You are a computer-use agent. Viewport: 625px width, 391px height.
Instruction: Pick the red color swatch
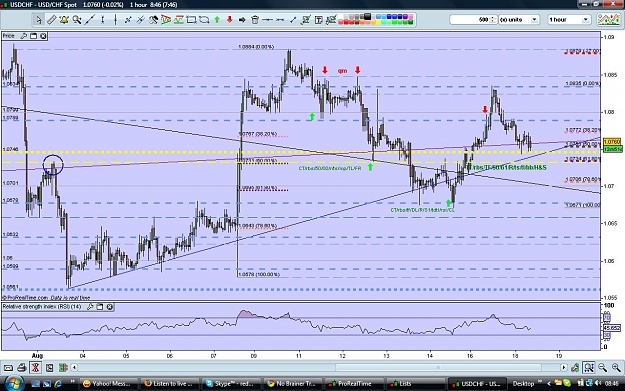[x=346, y=22]
